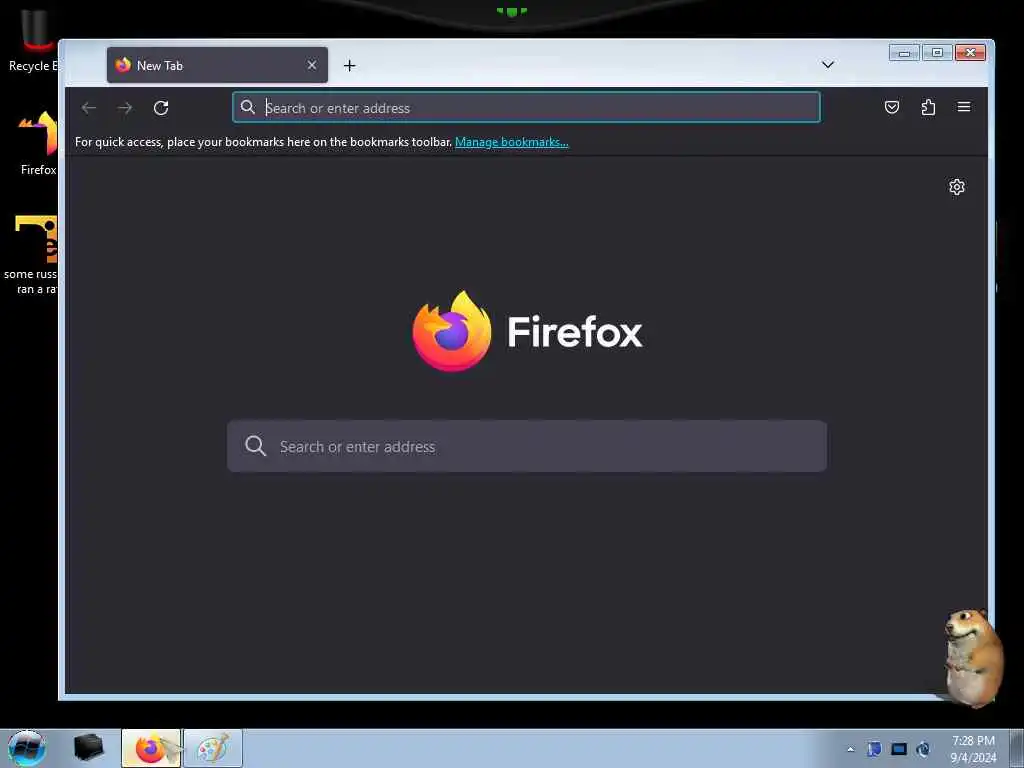This screenshot has height=768, width=1024.
Task: Select the Firefox taskbar button
Action: 151,748
